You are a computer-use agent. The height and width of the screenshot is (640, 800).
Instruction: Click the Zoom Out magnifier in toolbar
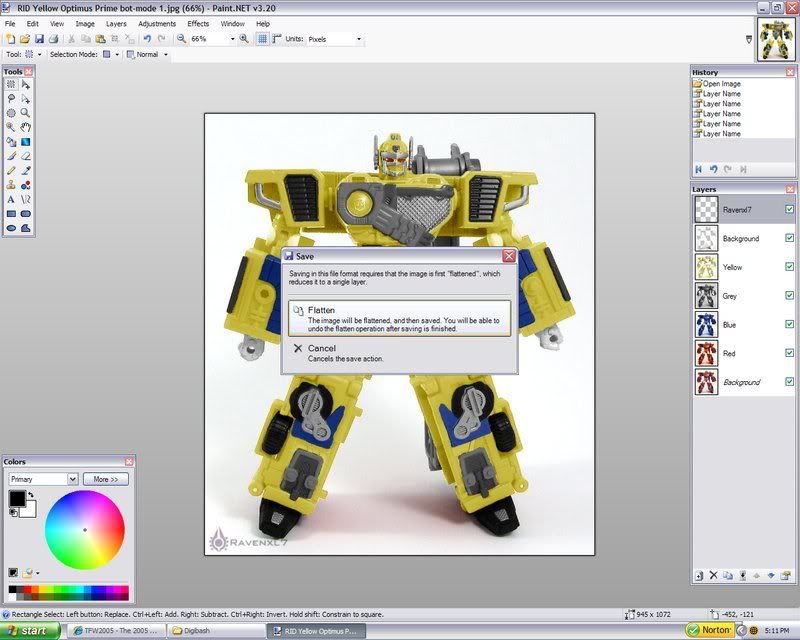pos(182,39)
